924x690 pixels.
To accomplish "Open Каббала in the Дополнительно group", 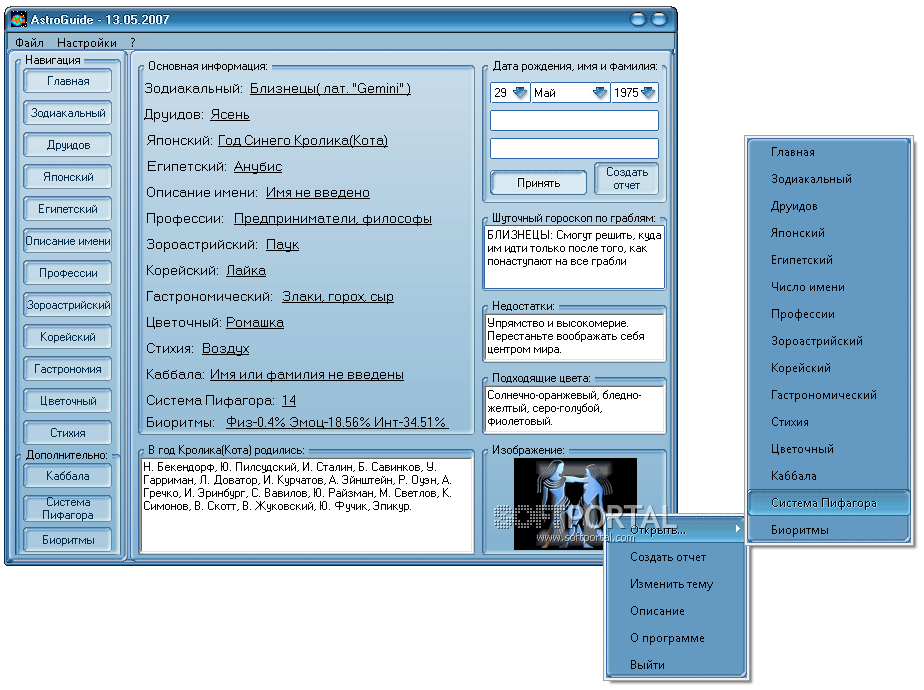I will [68, 476].
